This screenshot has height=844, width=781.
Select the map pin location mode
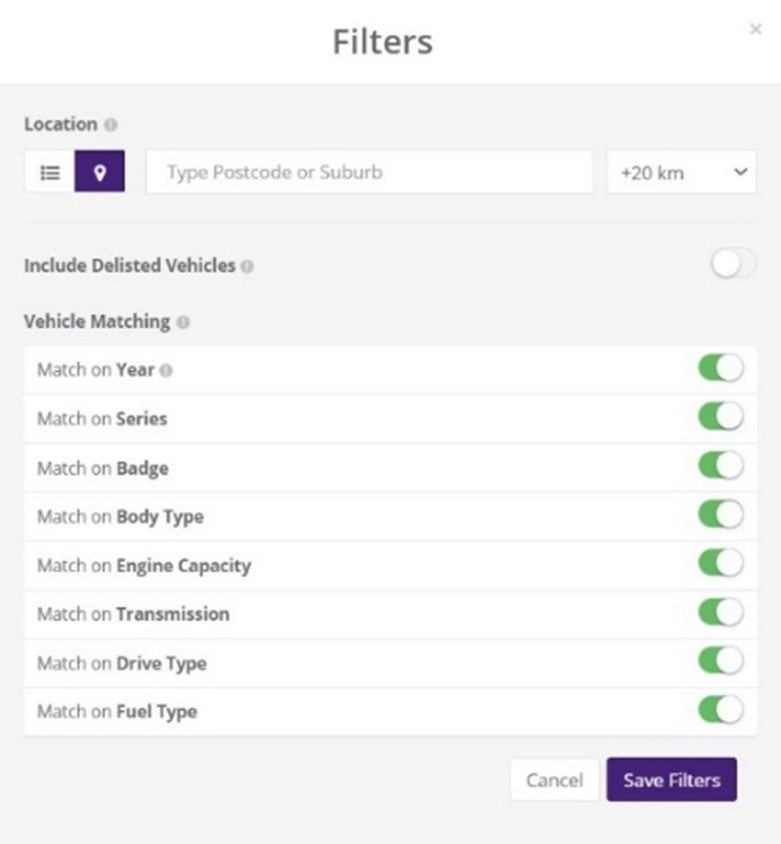tap(100, 172)
